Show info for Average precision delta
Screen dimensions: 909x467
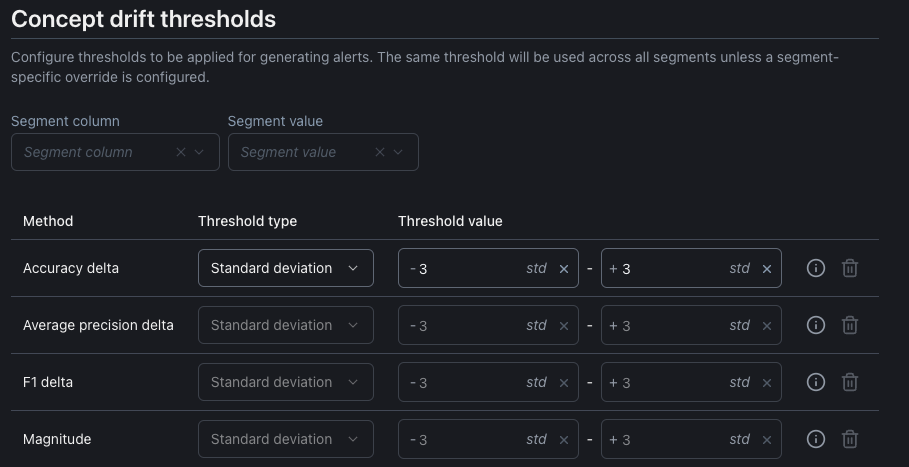816,325
